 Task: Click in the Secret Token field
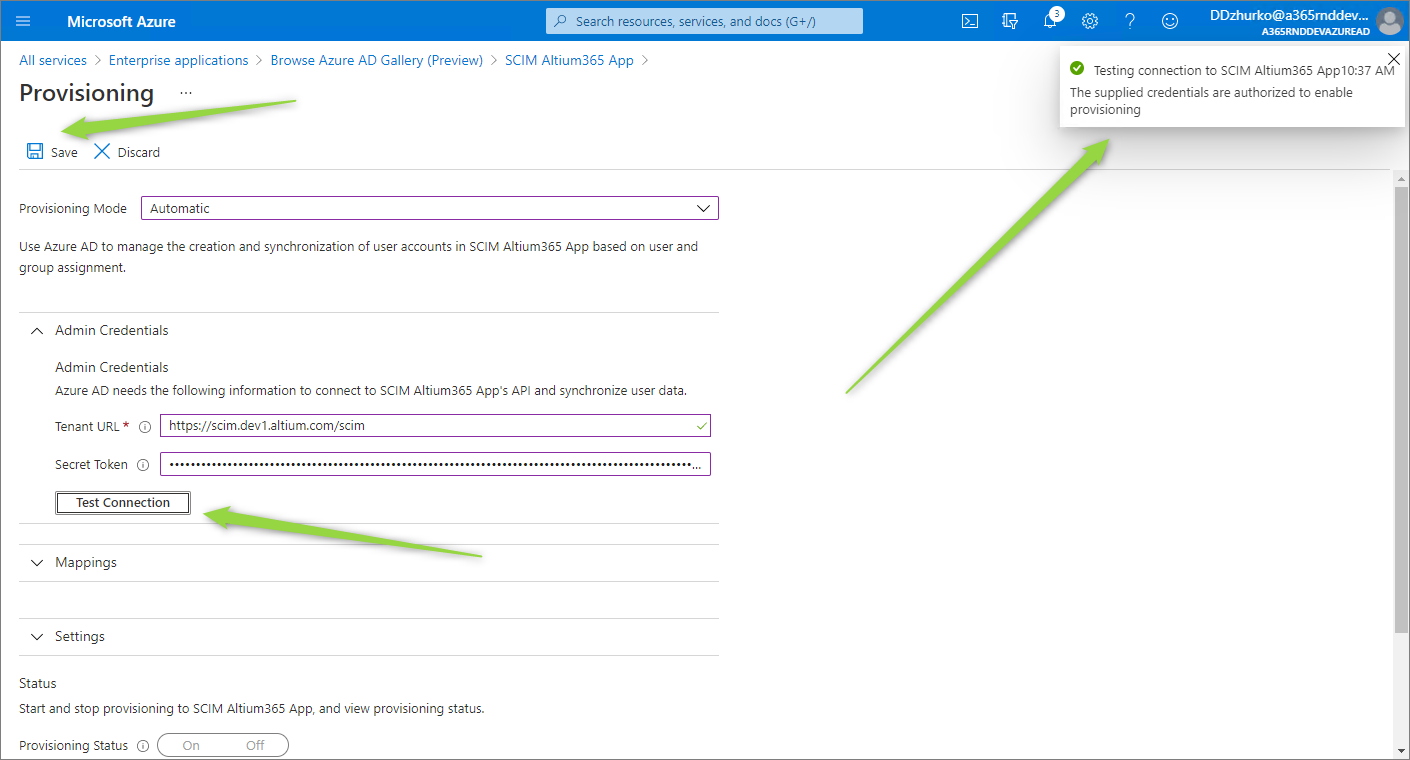[x=430, y=465]
